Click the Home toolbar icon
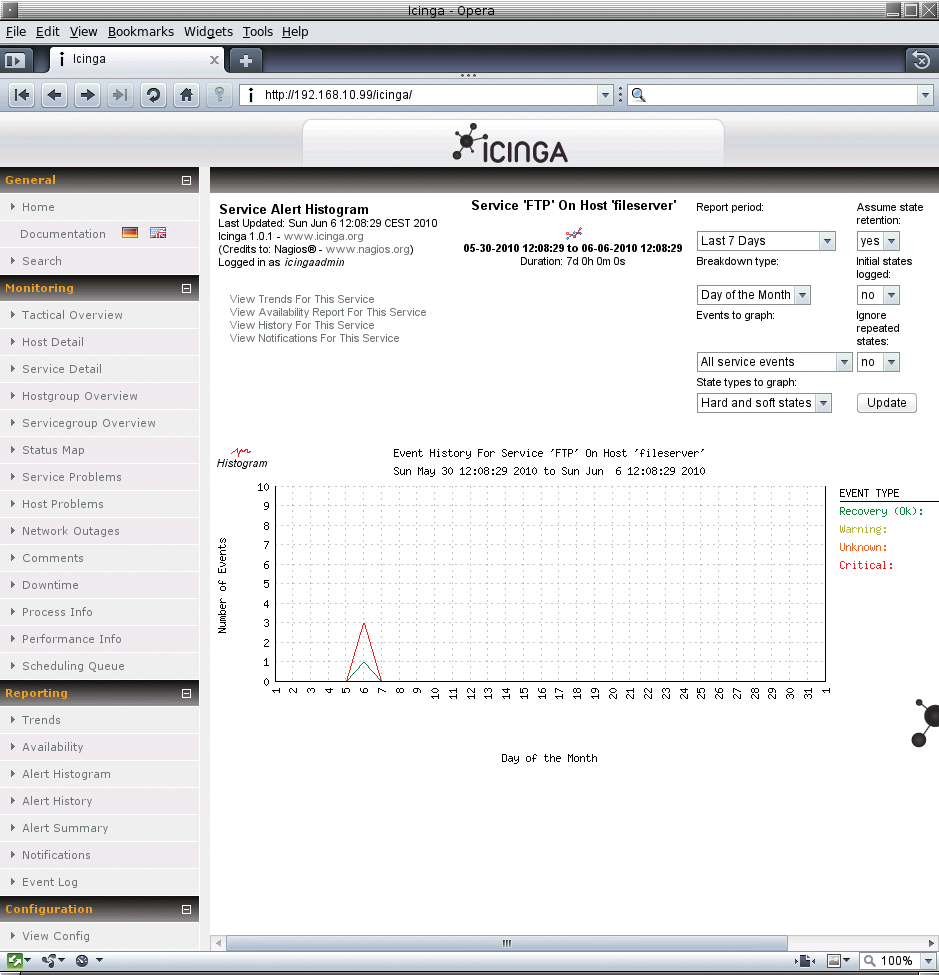This screenshot has height=975, width=939. 185,95
